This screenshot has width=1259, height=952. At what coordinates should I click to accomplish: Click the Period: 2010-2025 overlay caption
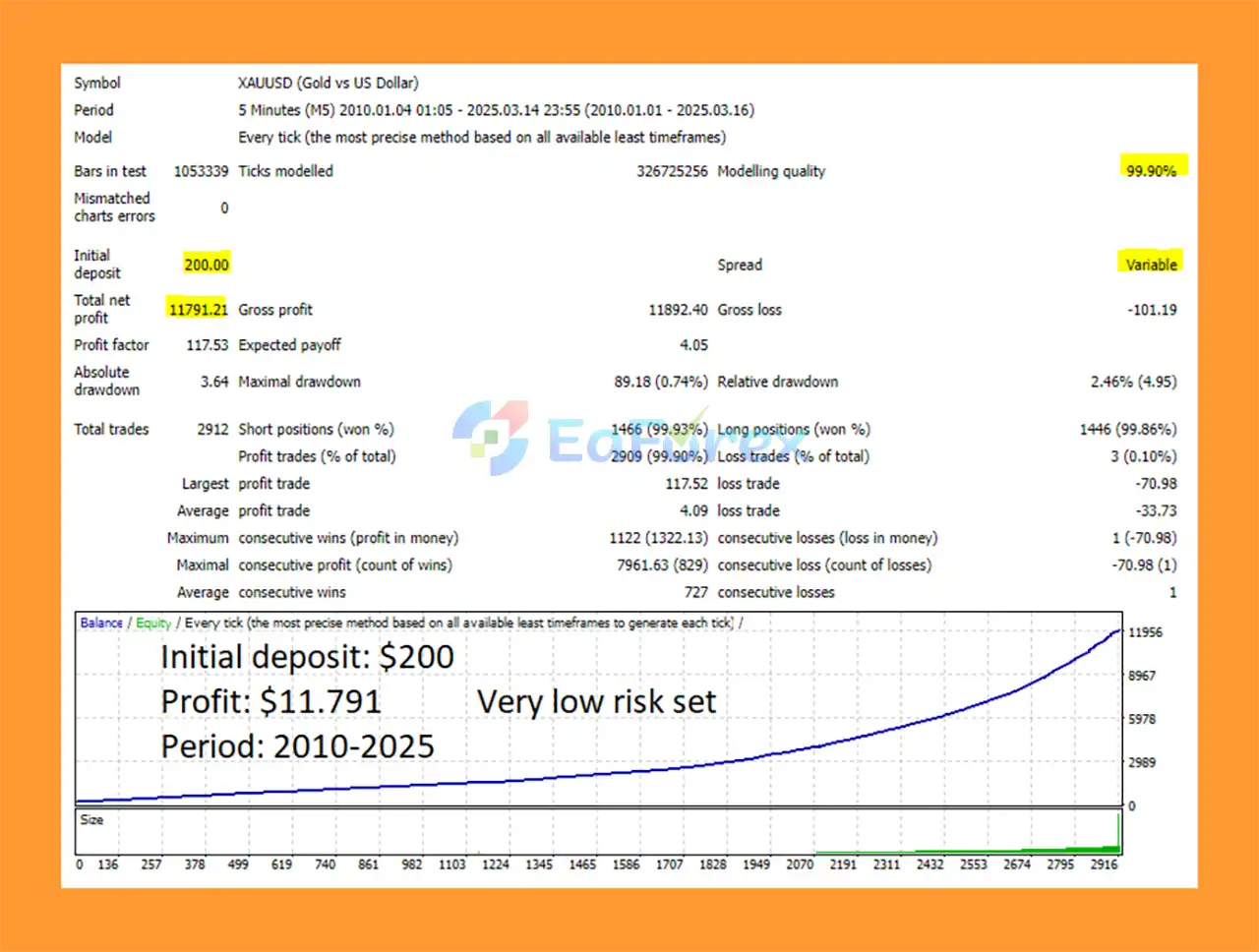click(x=298, y=746)
